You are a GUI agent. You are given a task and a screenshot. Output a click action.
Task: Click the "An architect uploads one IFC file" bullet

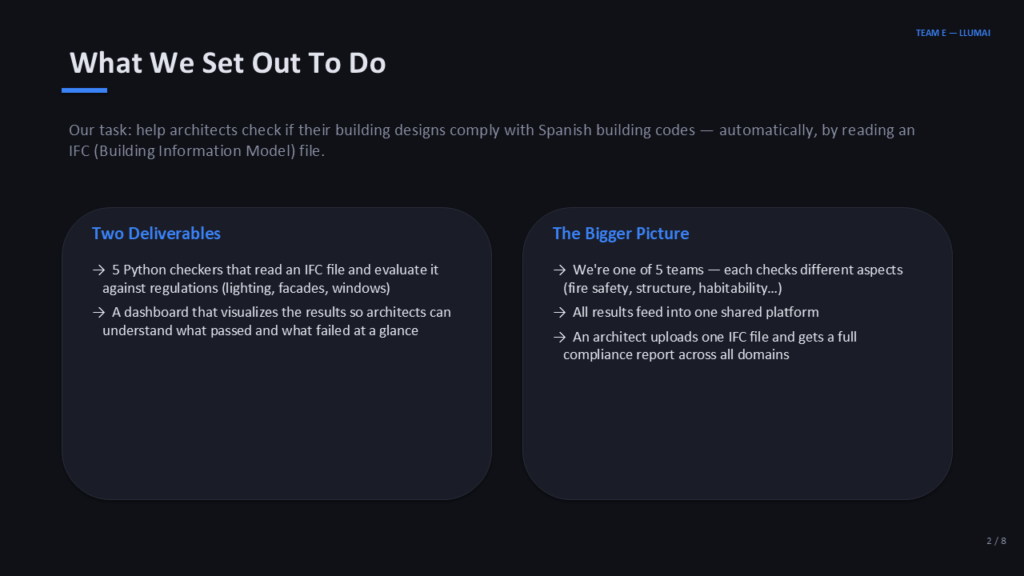click(x=714, y=337)
